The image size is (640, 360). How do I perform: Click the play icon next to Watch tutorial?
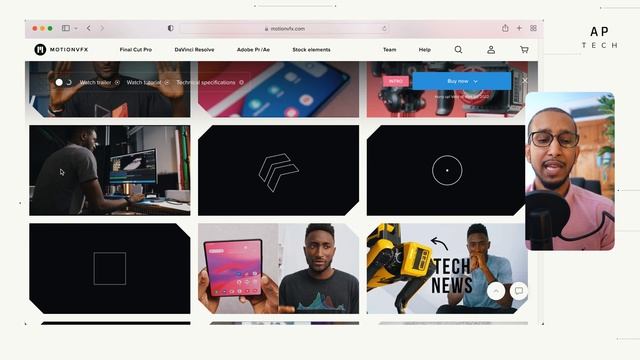[167, 82]
